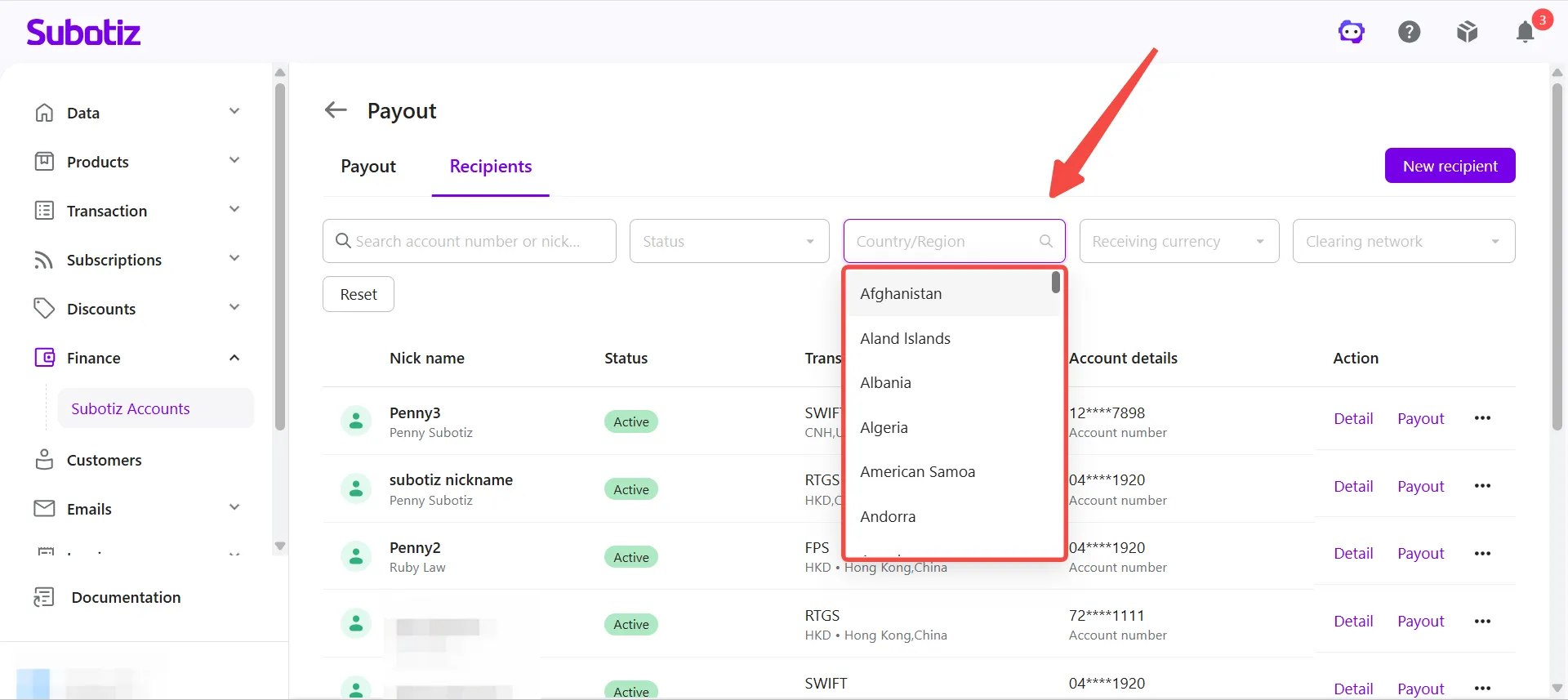Open Detail link for 72****1111 row
Viewport: 1568px width, 700px height.
tap(1353, 622)
